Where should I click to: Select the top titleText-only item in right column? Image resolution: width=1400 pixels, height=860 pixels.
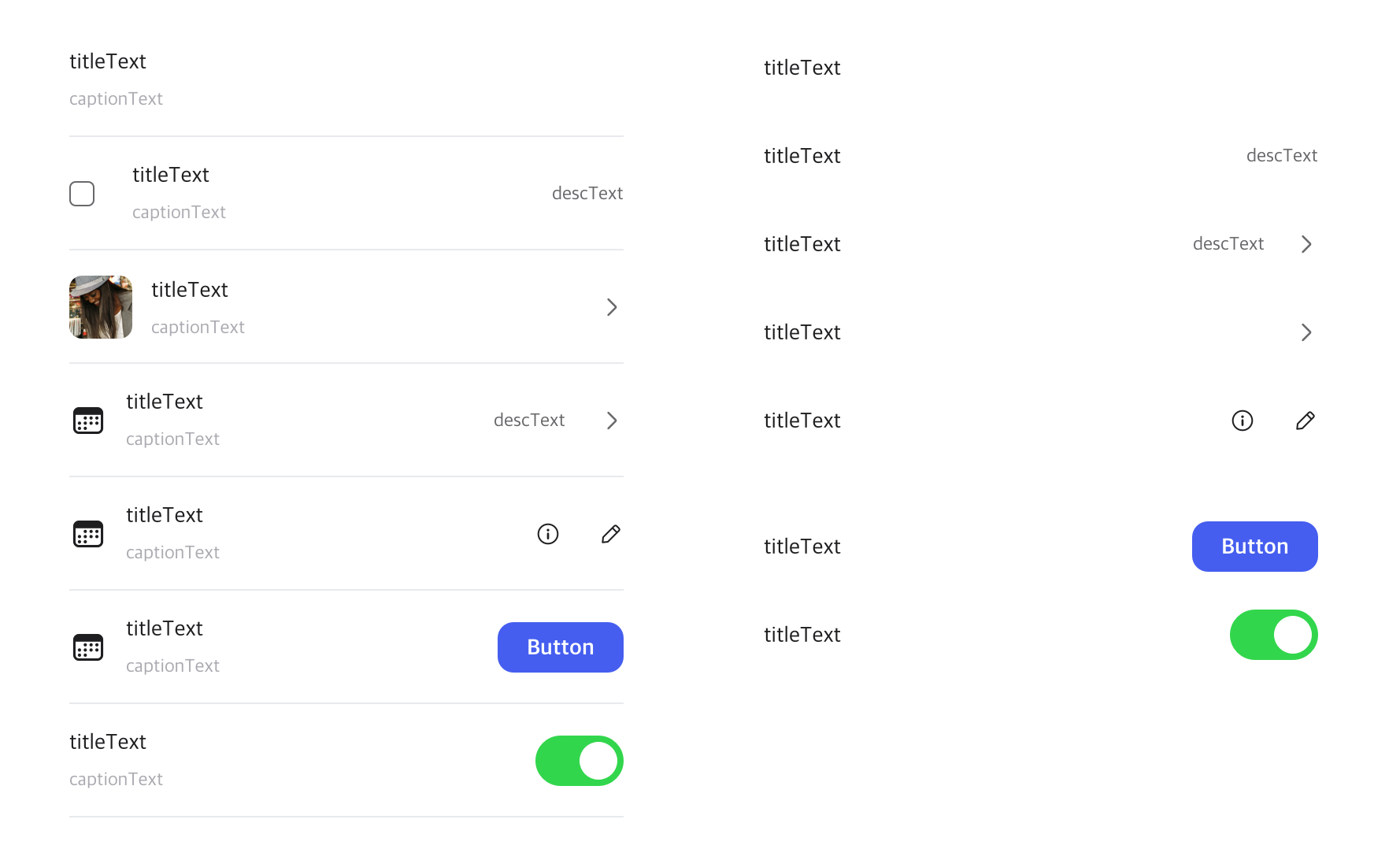point(1041,68)
